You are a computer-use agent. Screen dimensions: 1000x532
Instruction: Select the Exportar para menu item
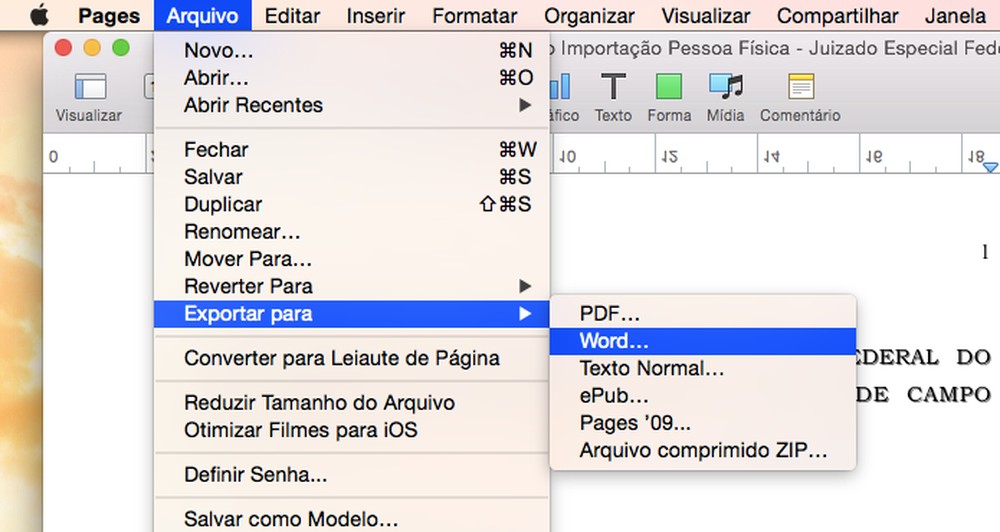pyautogui.click(x=351, y=314)
